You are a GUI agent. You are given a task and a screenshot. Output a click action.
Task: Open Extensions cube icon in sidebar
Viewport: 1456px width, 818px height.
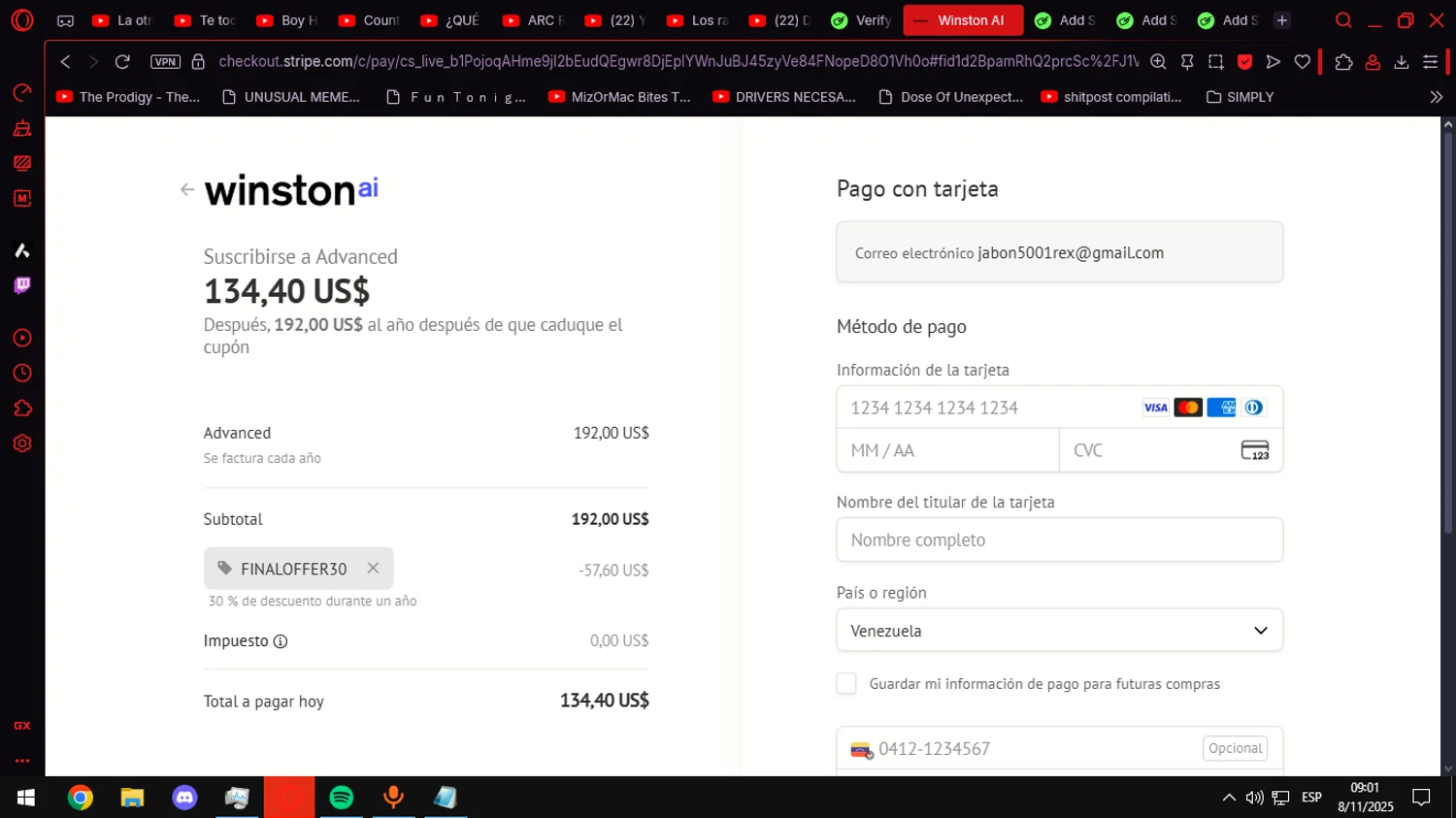21,409
